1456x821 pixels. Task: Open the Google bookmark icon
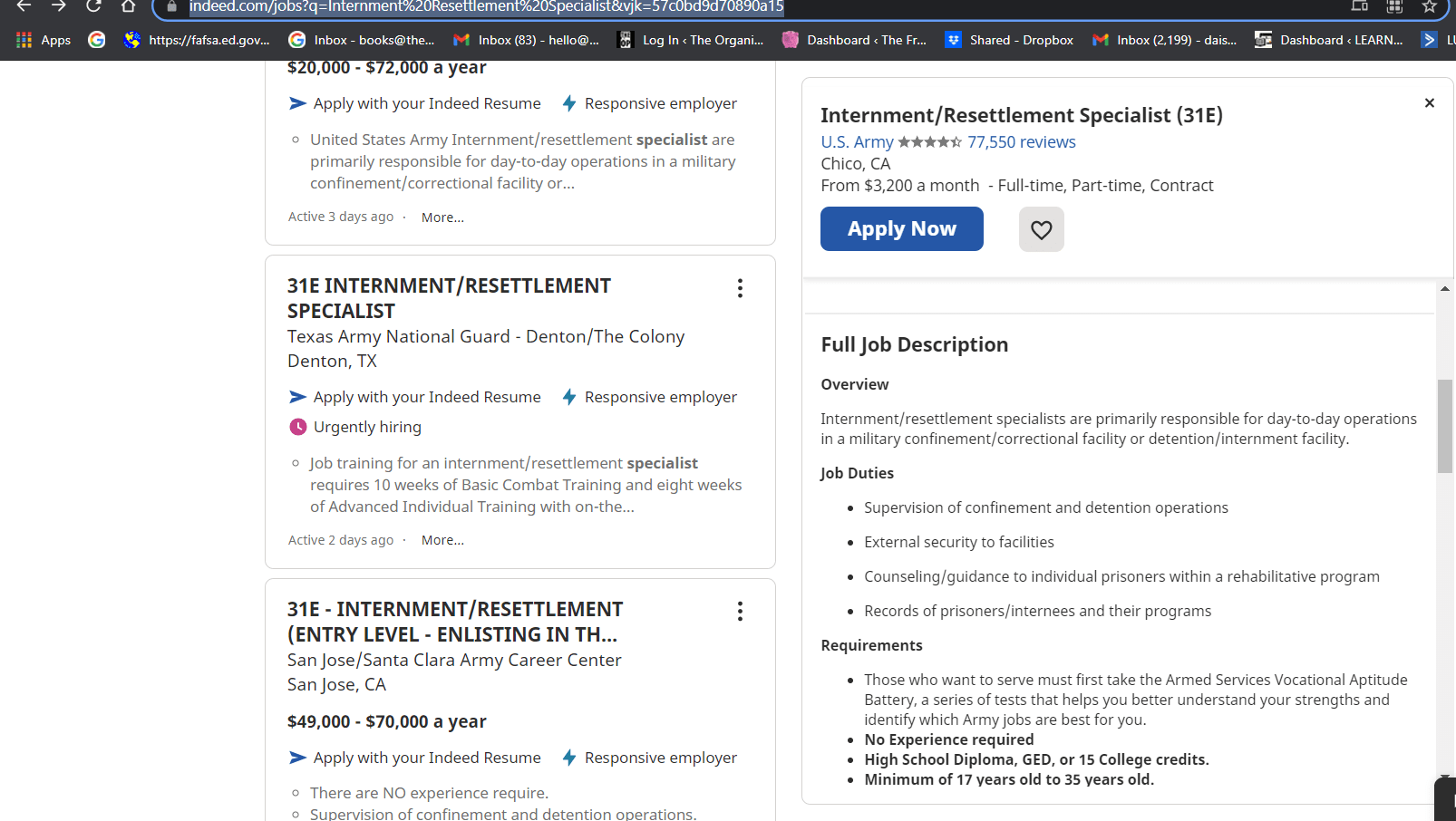click(x=97, y=40)
